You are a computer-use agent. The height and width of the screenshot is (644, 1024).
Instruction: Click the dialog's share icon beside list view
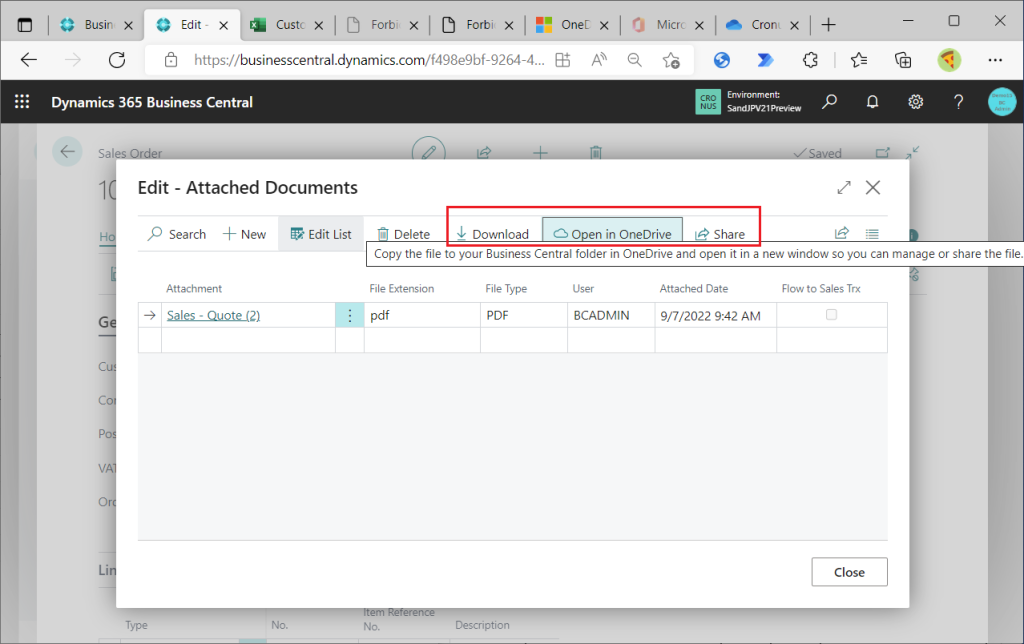pos(842,233)
